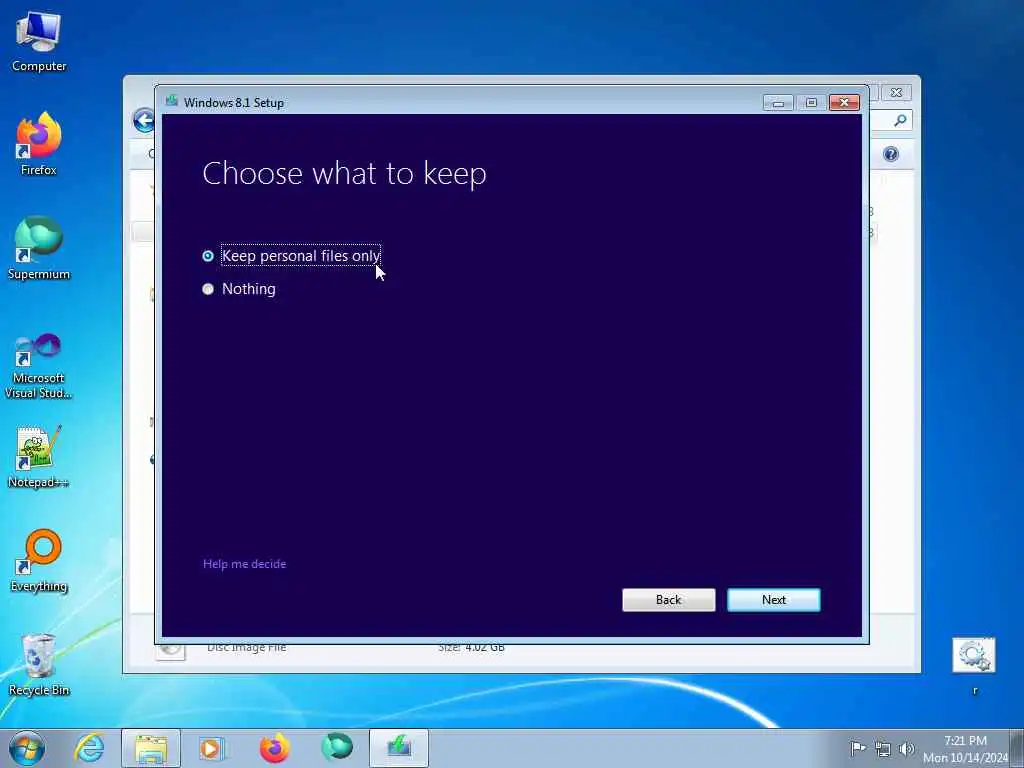Screen dimensions: 1024x768
Task: Close the Explorer window behind Setup
Action: coord(896,93)
